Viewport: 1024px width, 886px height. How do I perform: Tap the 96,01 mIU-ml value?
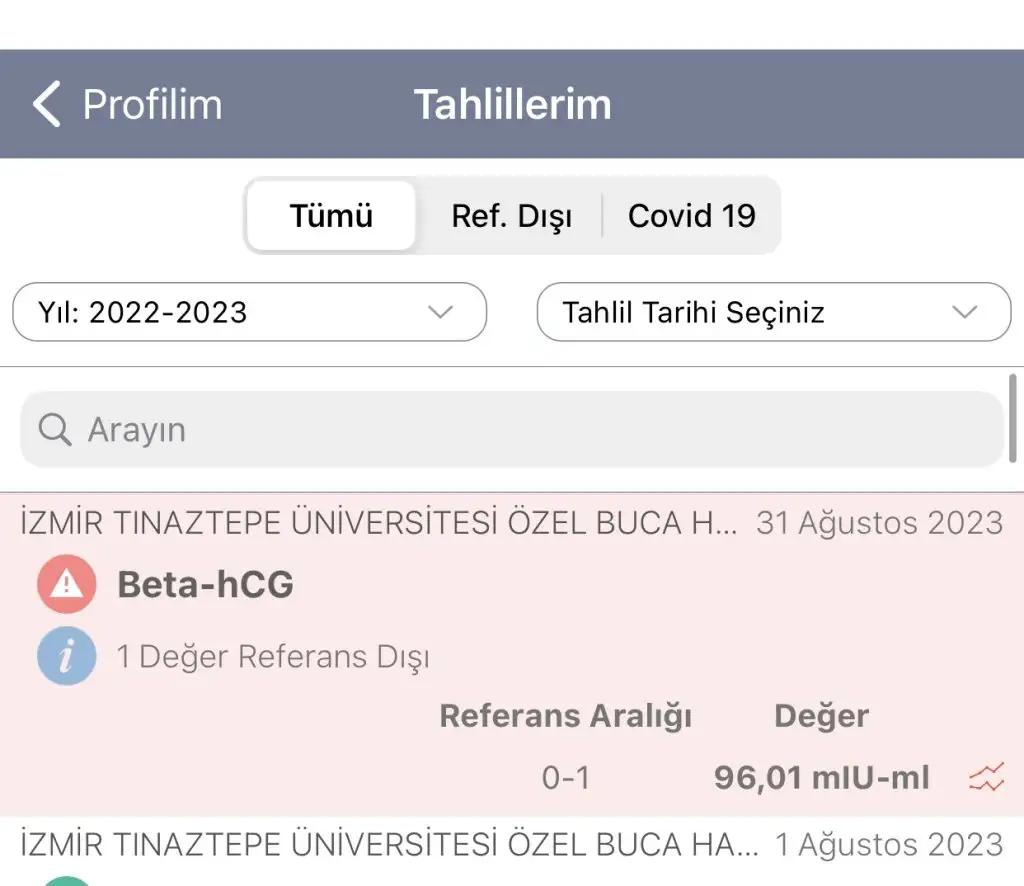coord(821,777)
